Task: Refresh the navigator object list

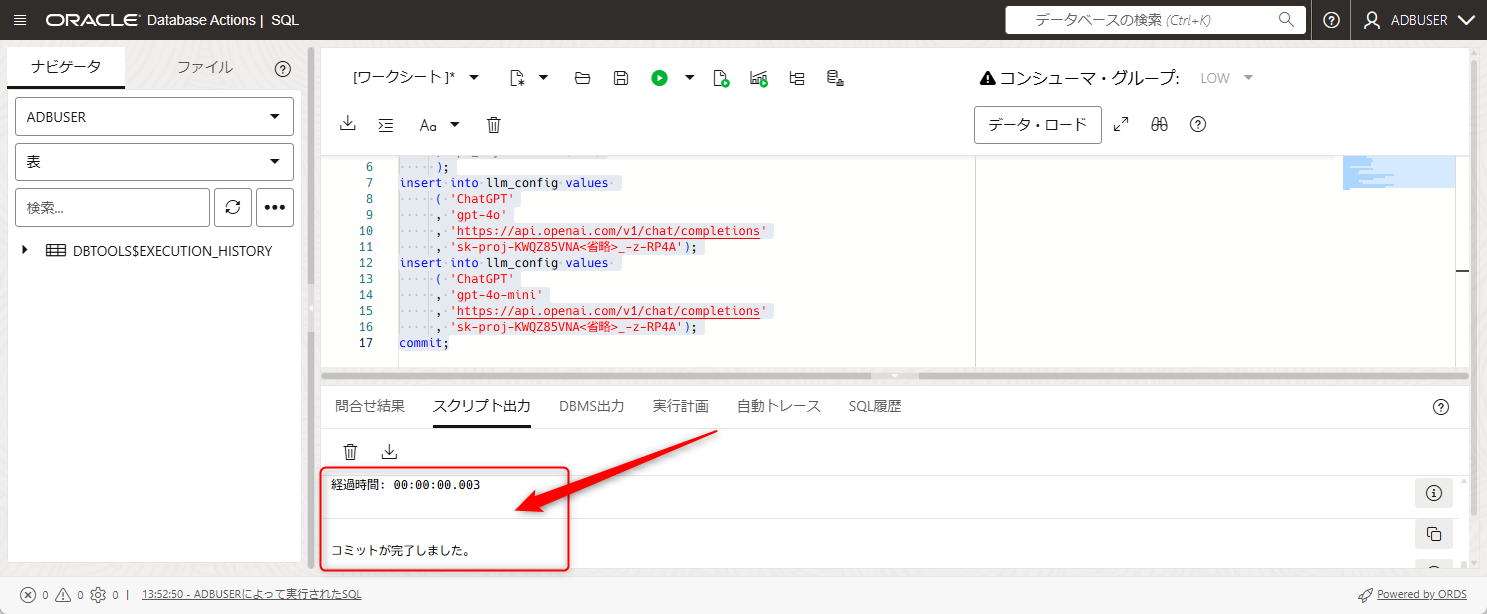Action: (232, 207)
